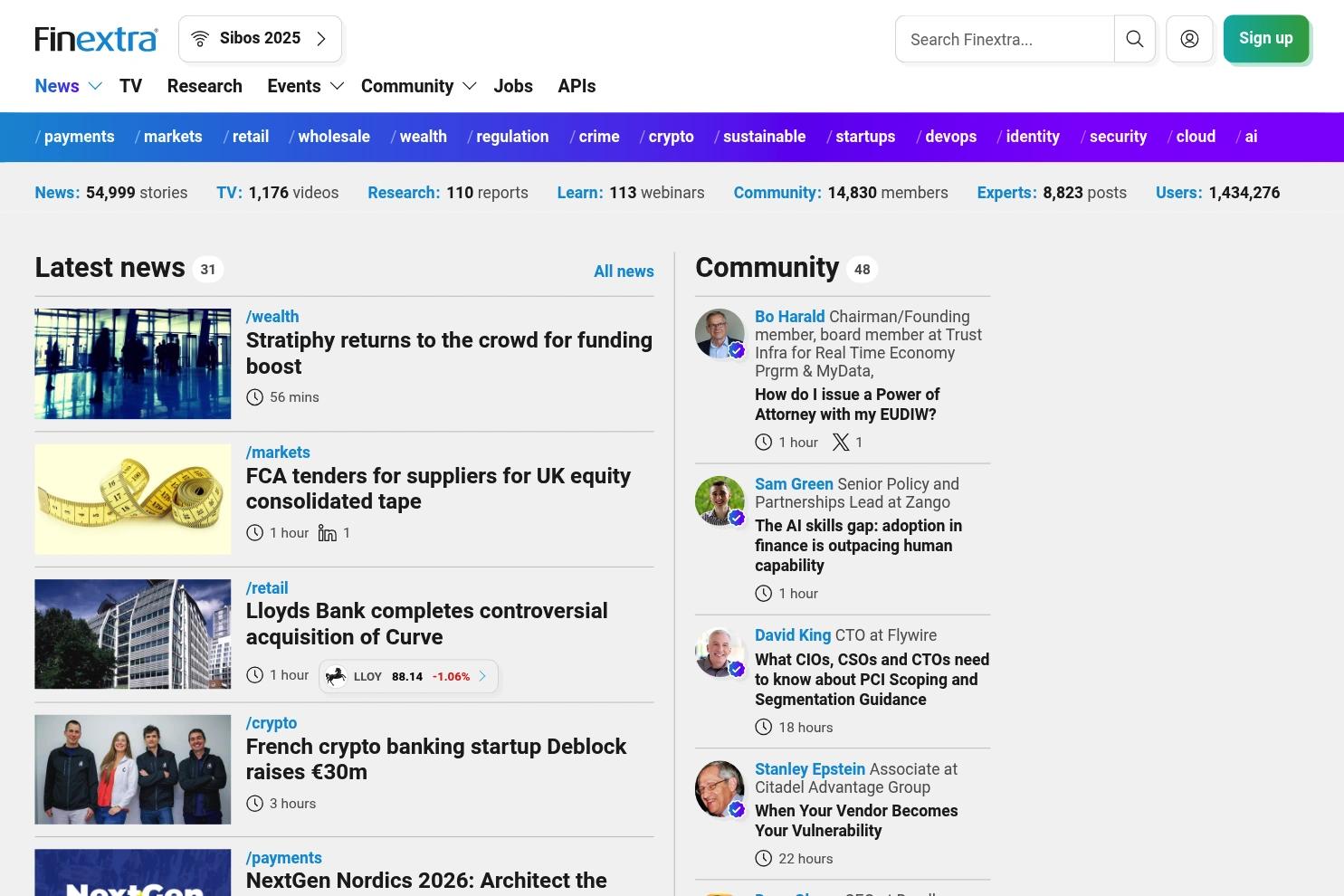Open Bo Harald's profile avatar
Screen dimensions: 1344x896
coord(720,333)
